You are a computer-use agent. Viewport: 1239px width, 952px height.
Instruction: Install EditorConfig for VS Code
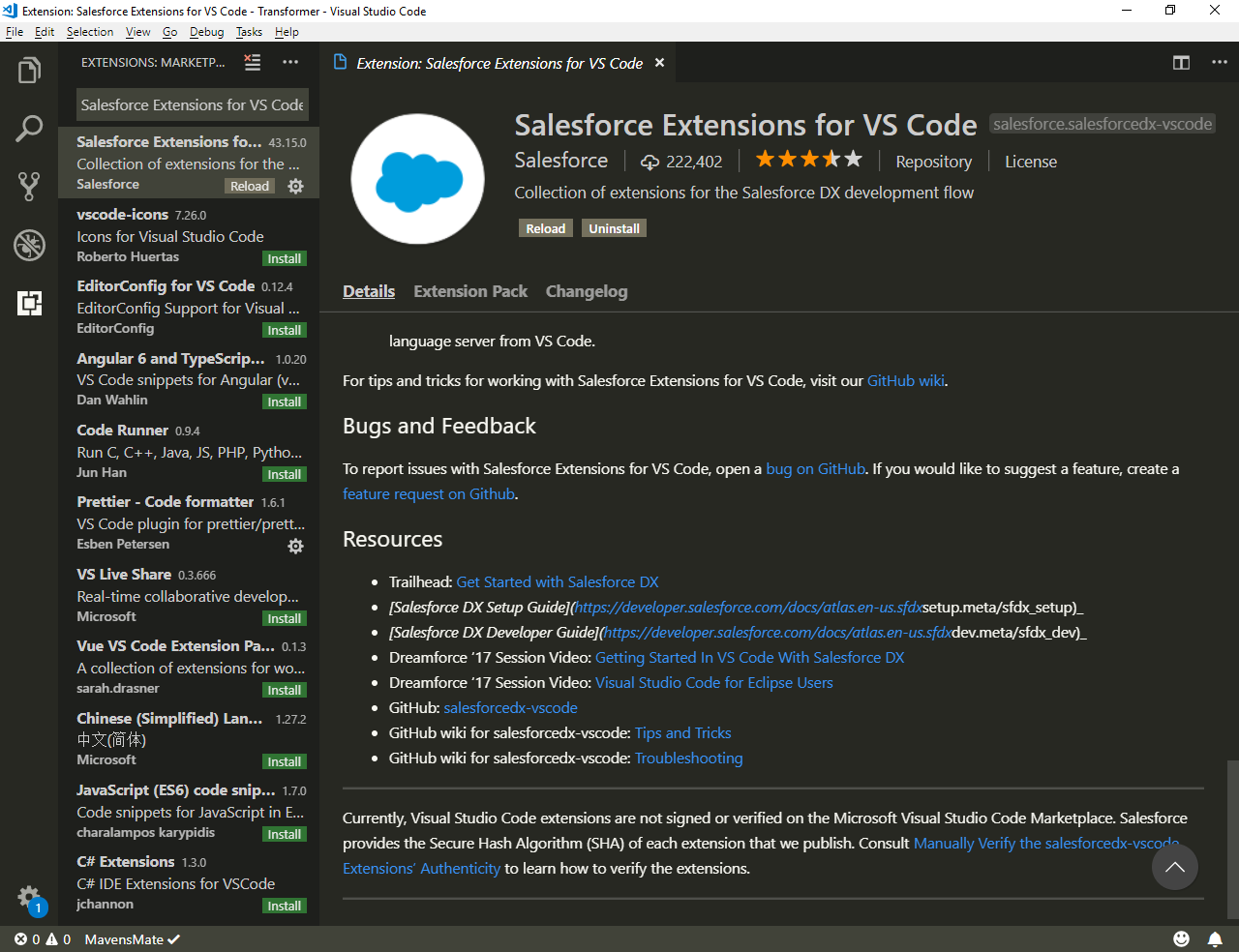[285, 330]
